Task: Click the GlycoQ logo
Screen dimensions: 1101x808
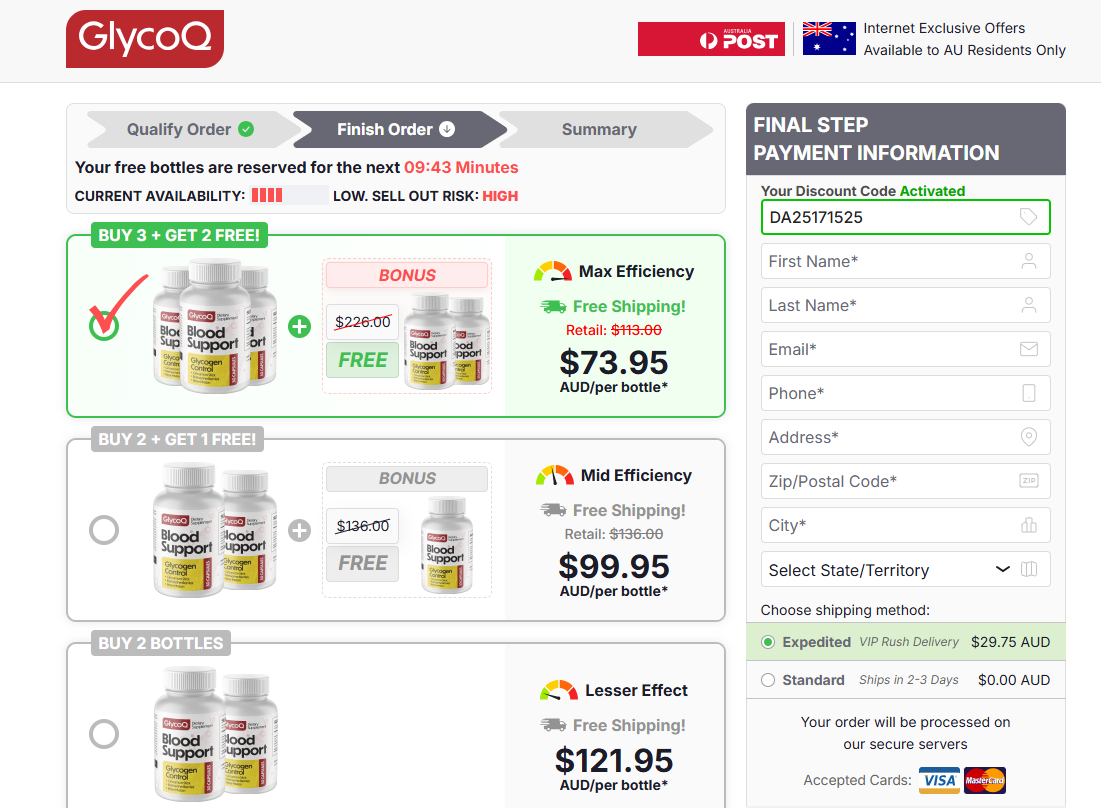Action: [144, 39]
